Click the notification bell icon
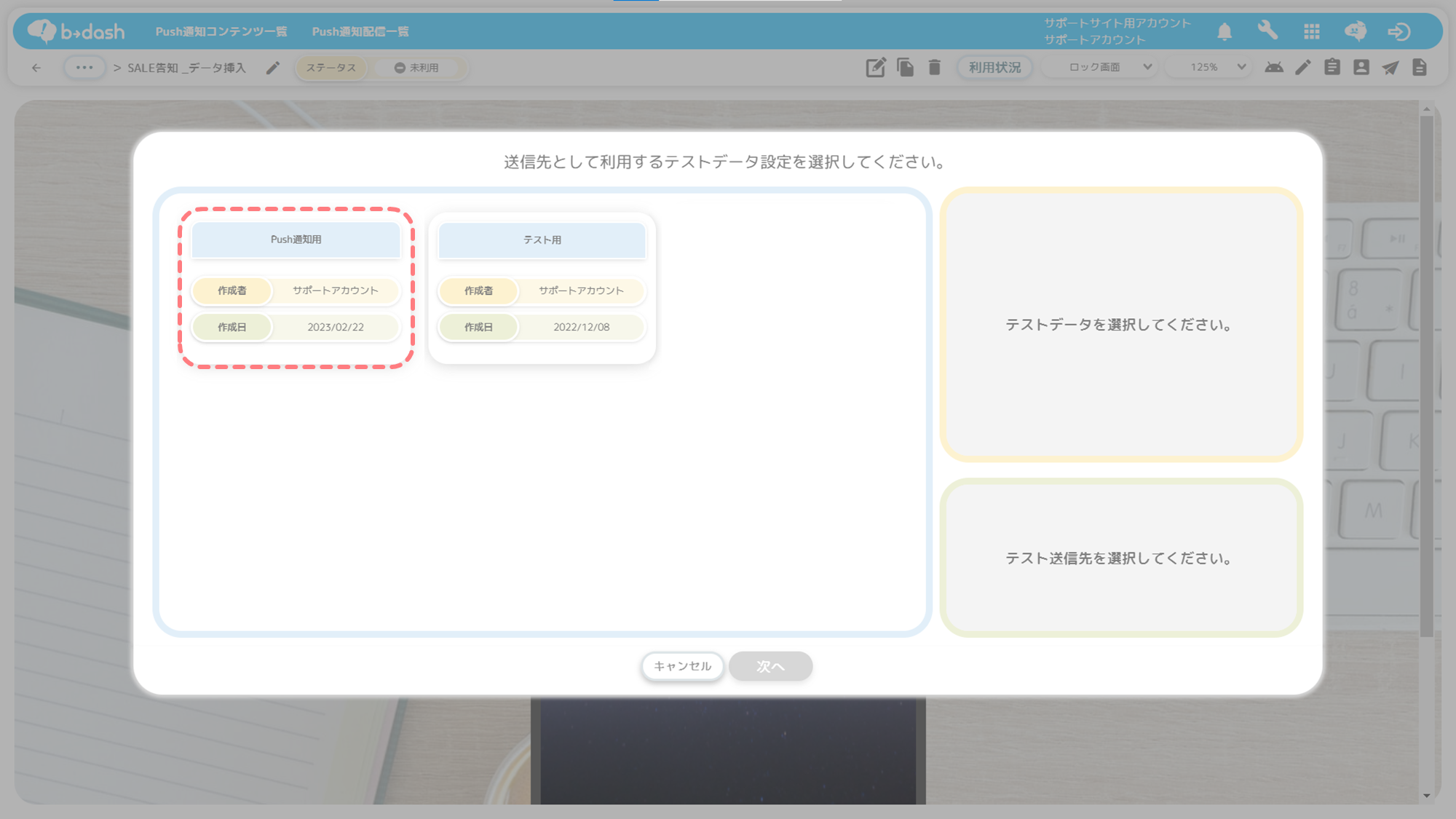Viewport: 1456px width, 819px height. (x=1224, y=31)
